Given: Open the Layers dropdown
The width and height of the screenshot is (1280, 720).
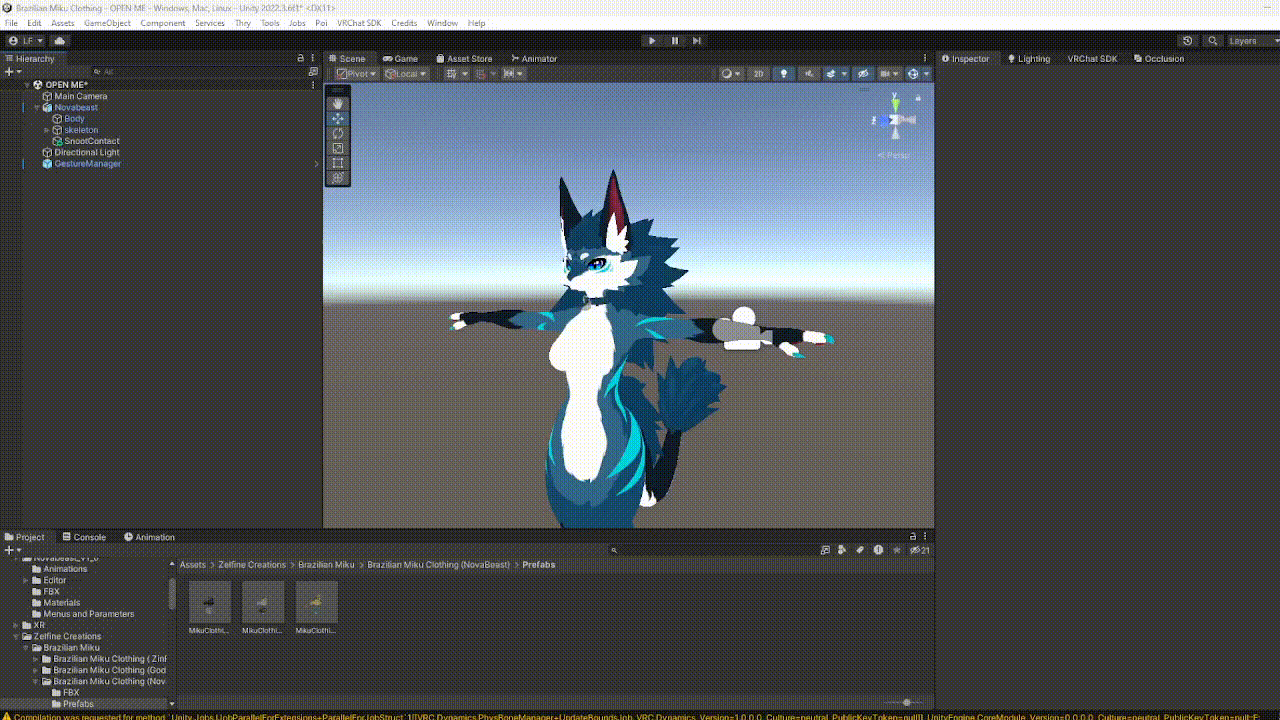Looking at the screenshot, I should coord(1250,41).
